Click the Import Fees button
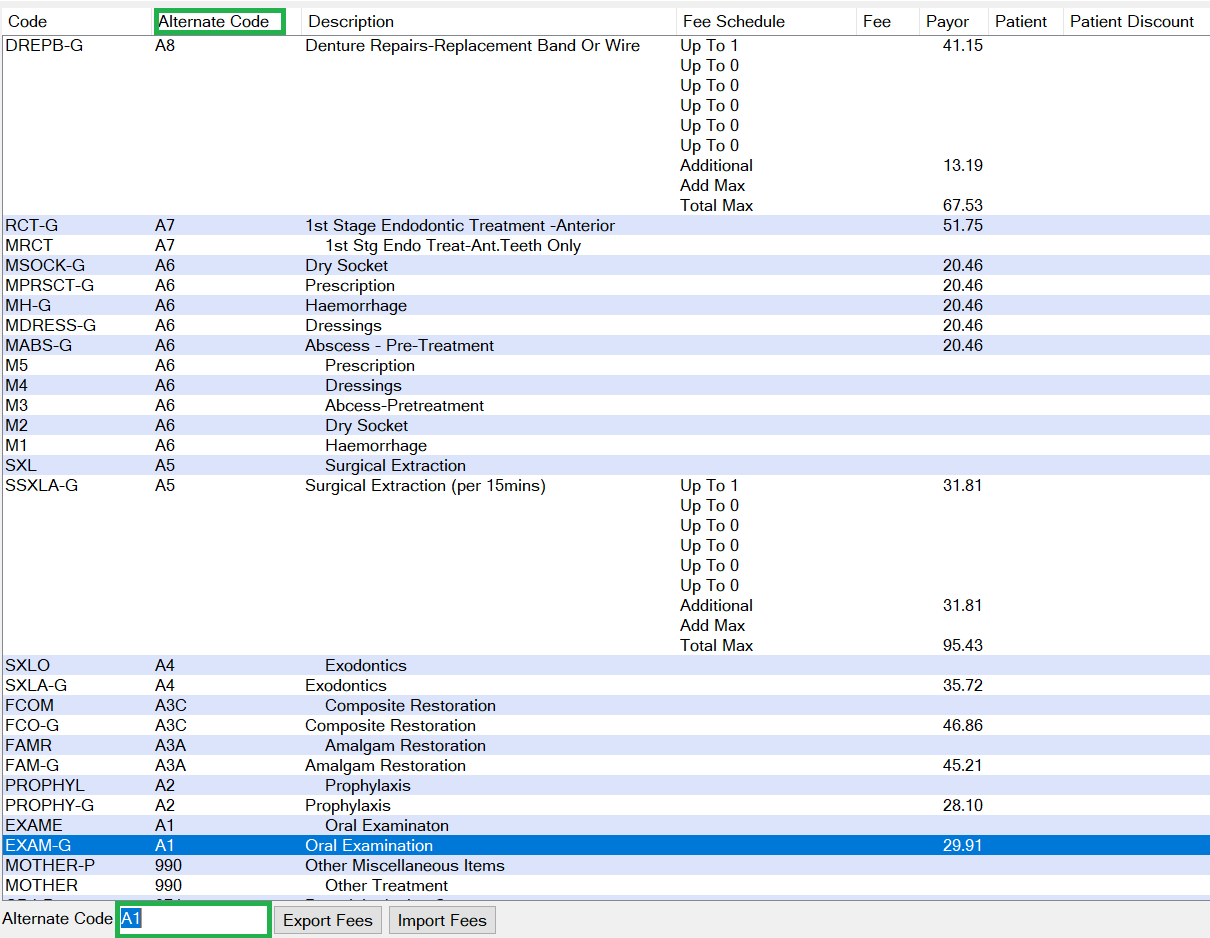 click(x=442, y=920)
